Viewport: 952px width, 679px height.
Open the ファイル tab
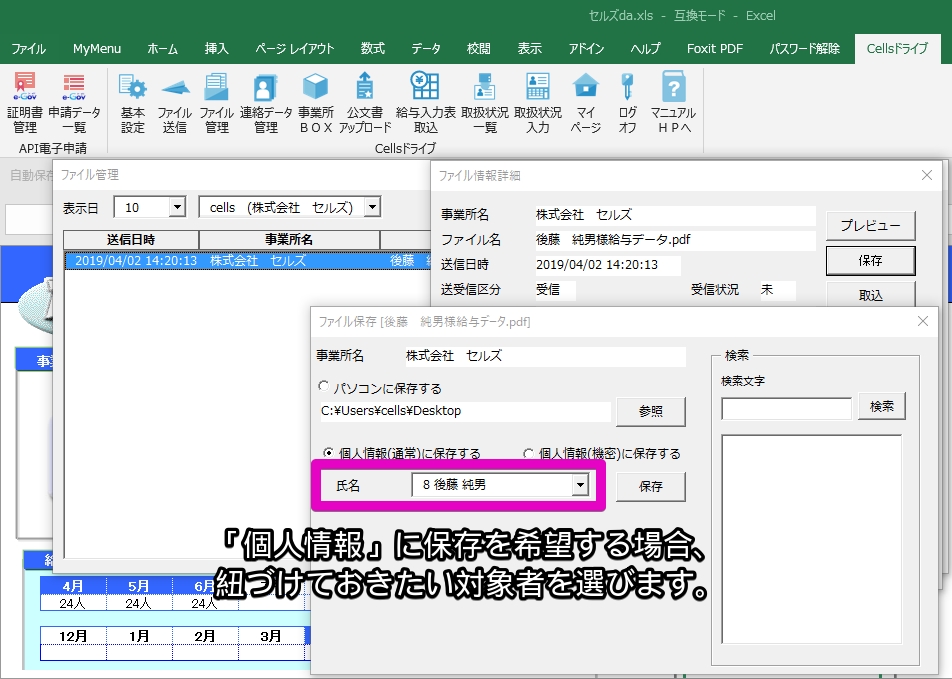coord(29,49)
